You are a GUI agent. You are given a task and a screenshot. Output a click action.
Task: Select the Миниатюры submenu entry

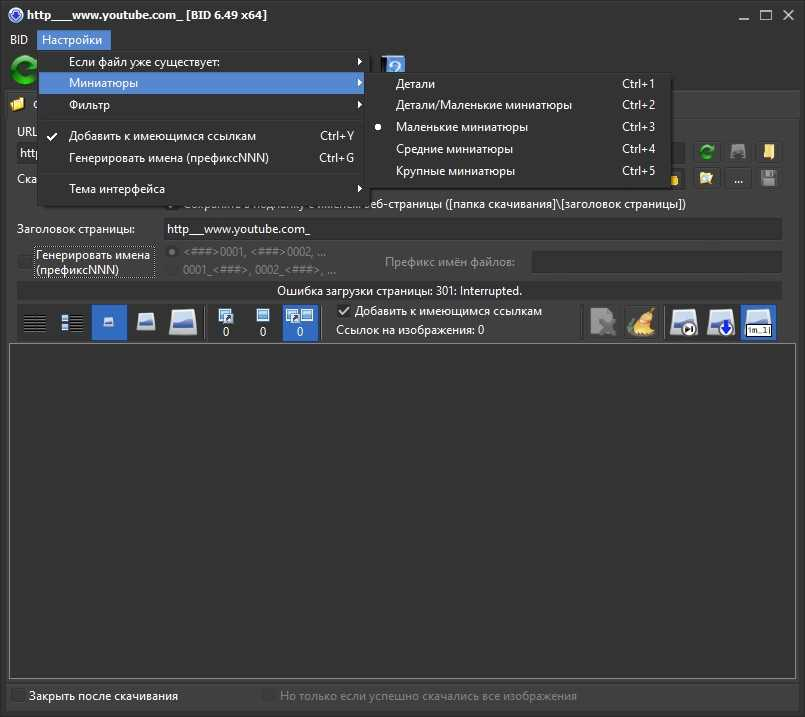(x=201, y=83)
